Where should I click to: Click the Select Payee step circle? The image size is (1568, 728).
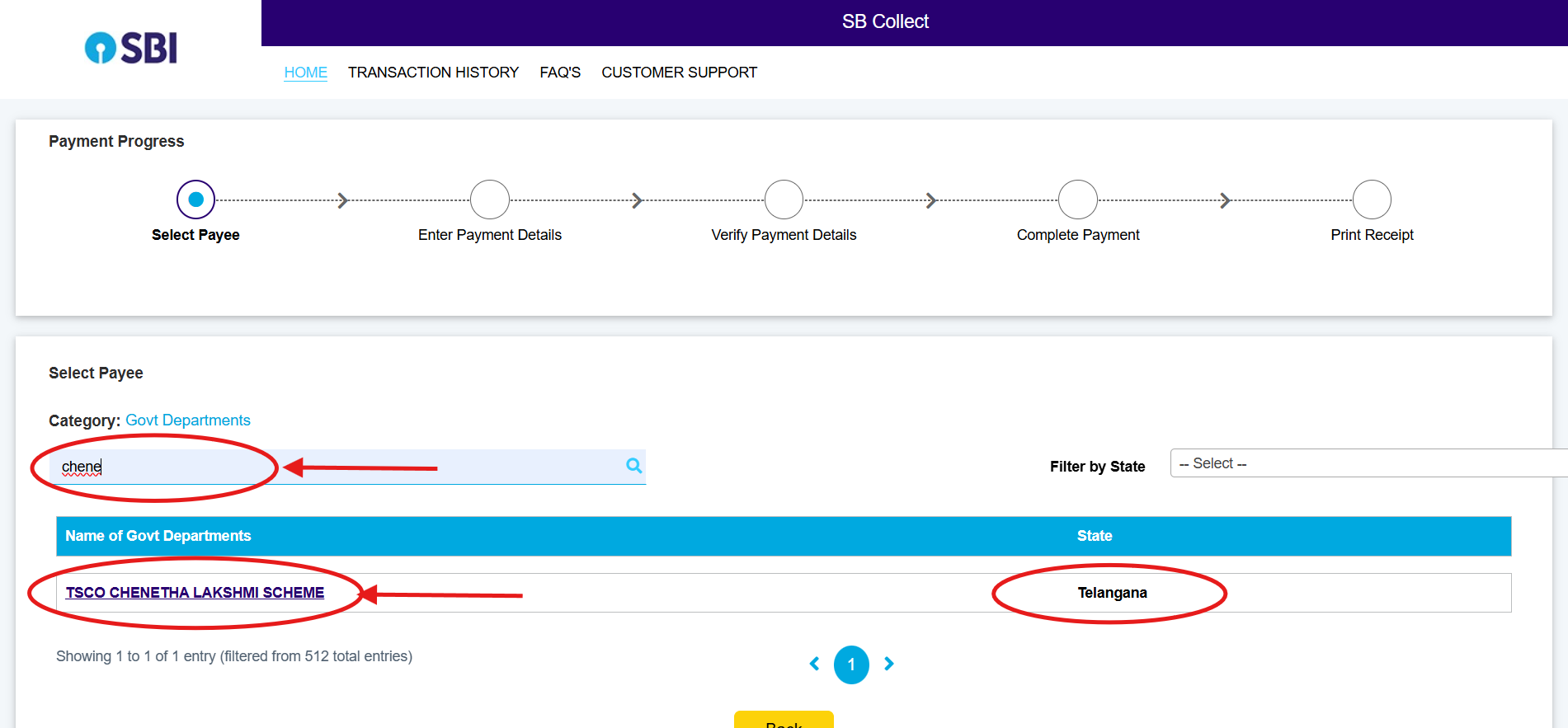(x=195, y=200)
